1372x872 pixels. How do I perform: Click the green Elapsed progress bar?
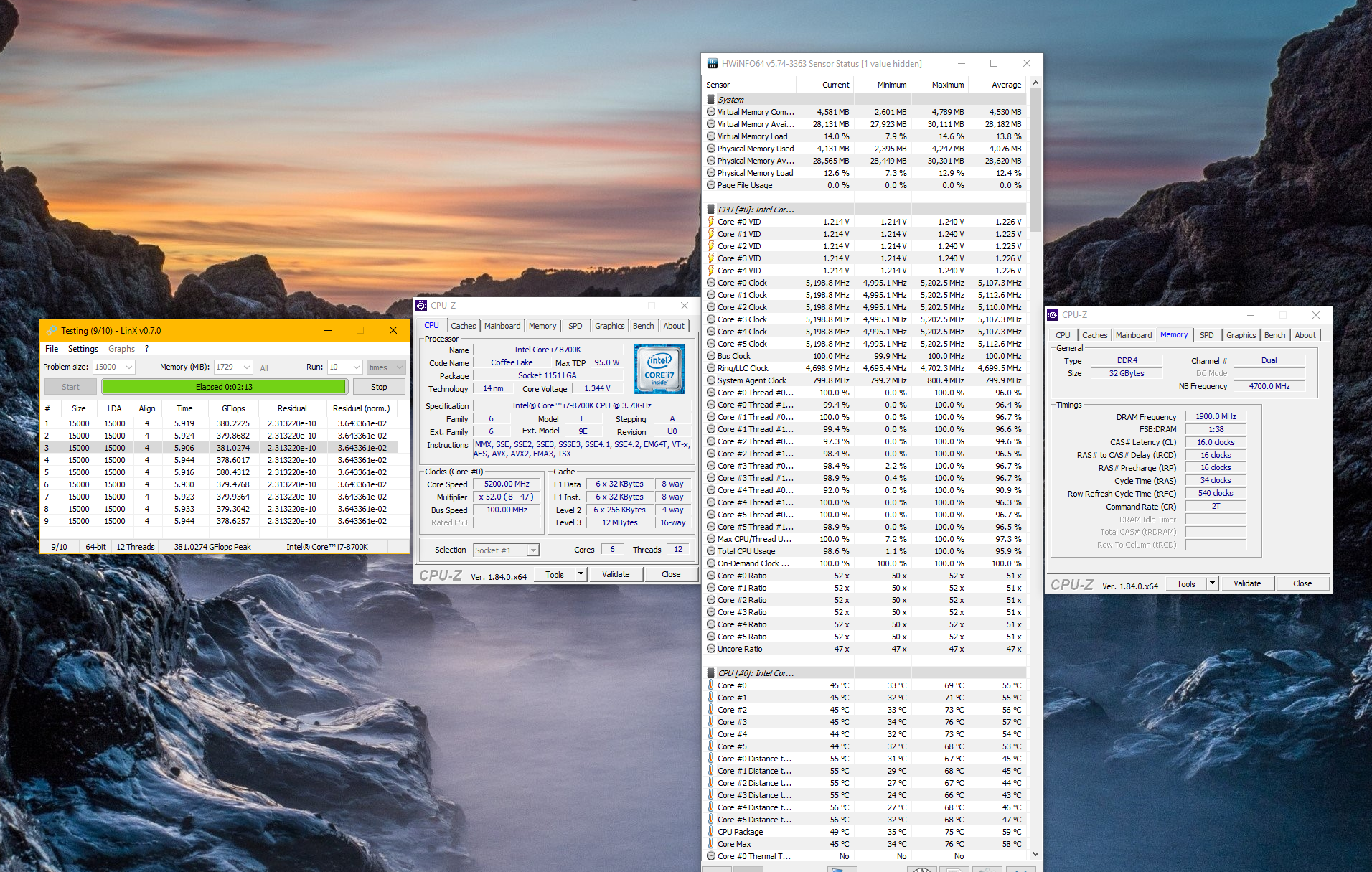tap(224, 387)
